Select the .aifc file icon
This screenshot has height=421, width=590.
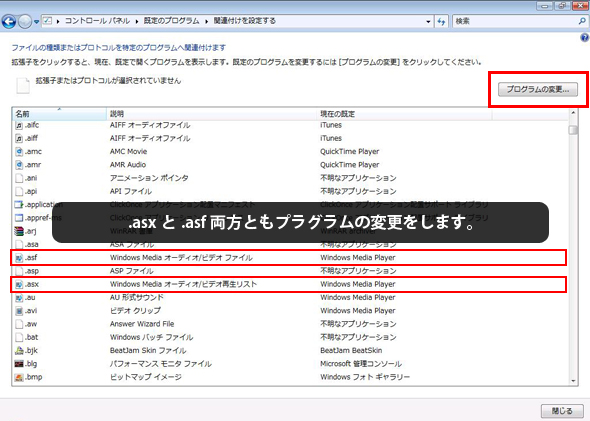(x=19, y=125)
